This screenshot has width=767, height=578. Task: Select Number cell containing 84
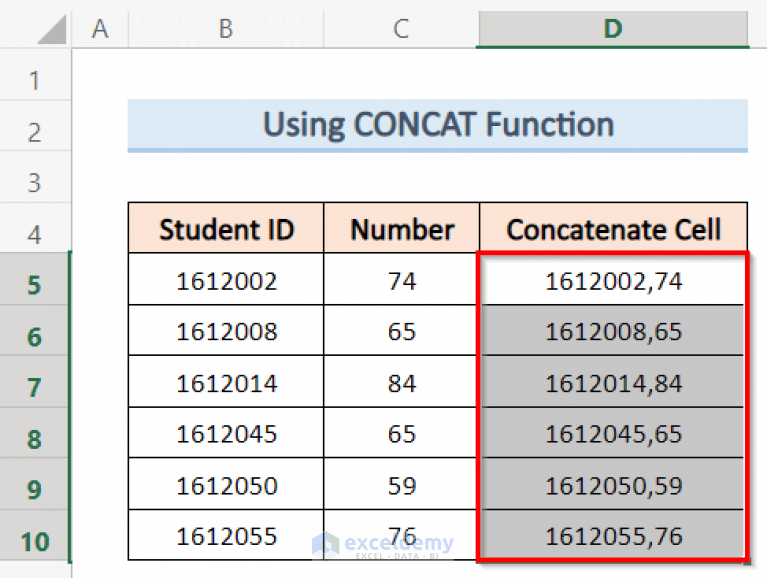point(402,382)
